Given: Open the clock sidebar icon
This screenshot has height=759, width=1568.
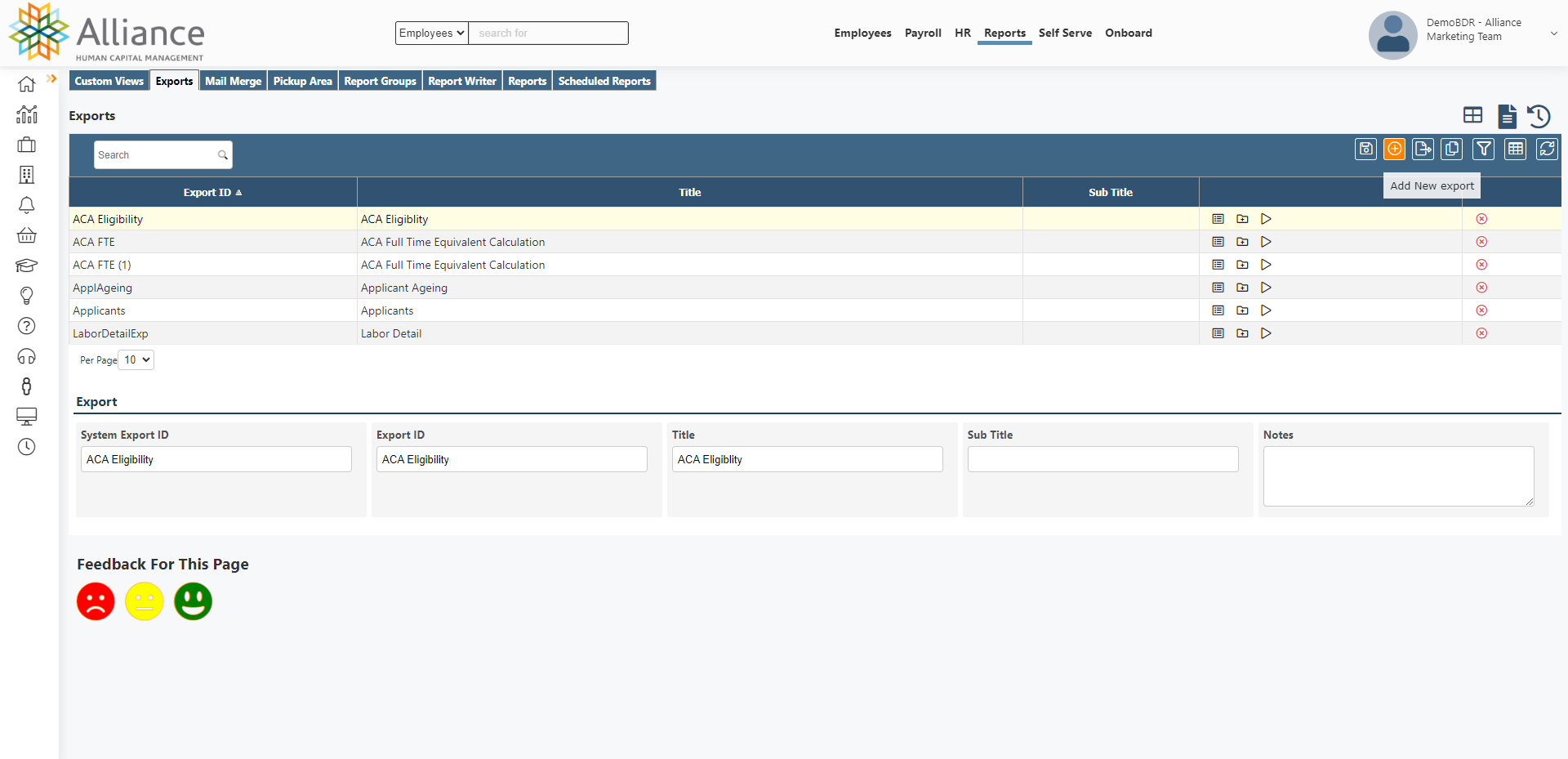Looking at the screenshot, I should (27, 447).
